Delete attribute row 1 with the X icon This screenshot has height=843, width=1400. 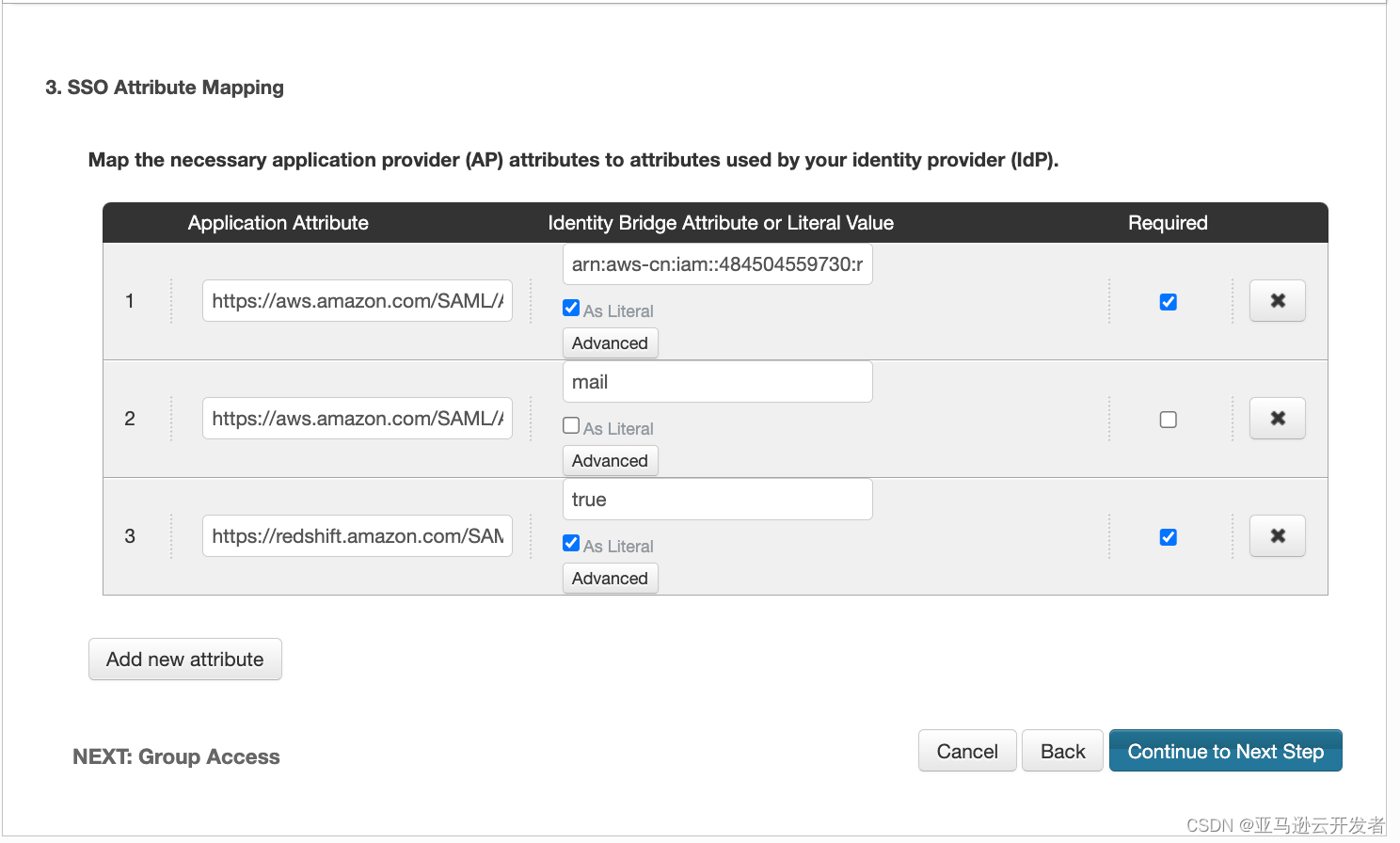click(x=1277, y=301)
